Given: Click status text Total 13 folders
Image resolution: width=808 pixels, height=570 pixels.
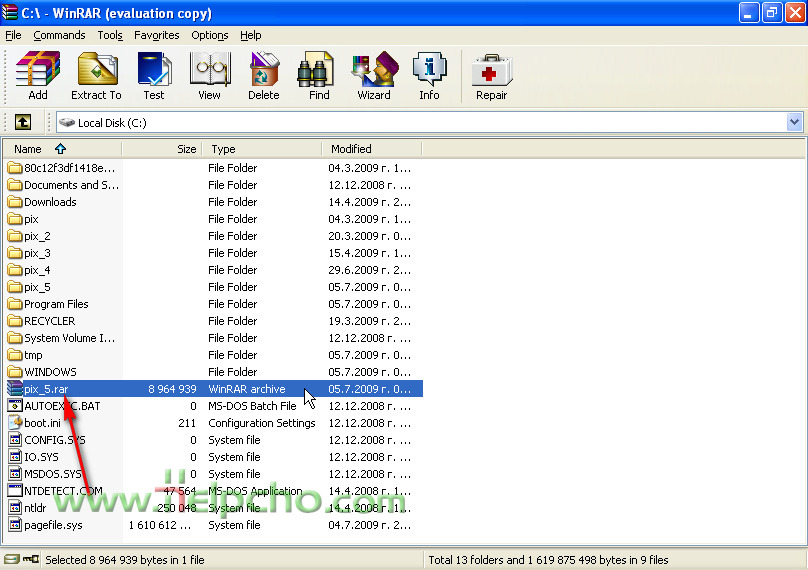Looking at the screenshot, I should pyautogui.click(x=548, y=560).
